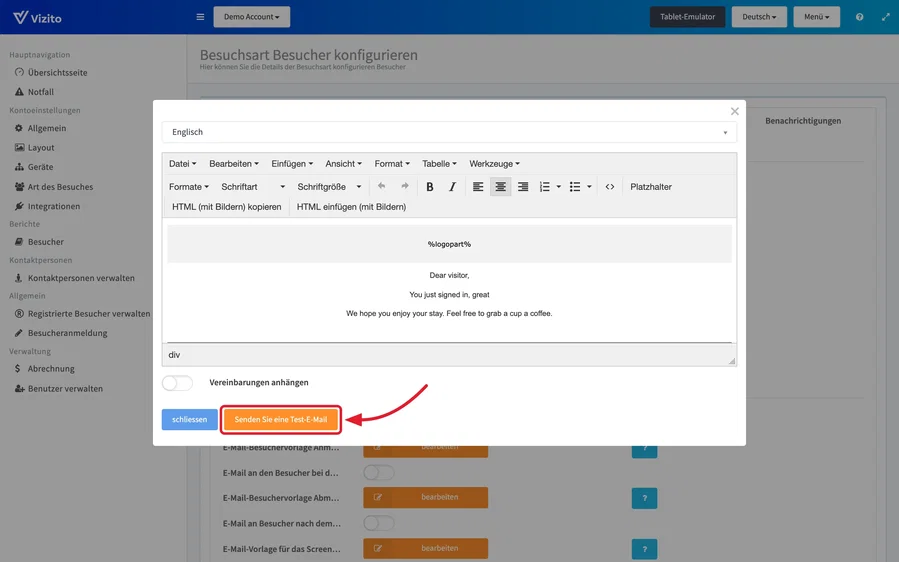Open the Ansicht menu

(343, 163)
